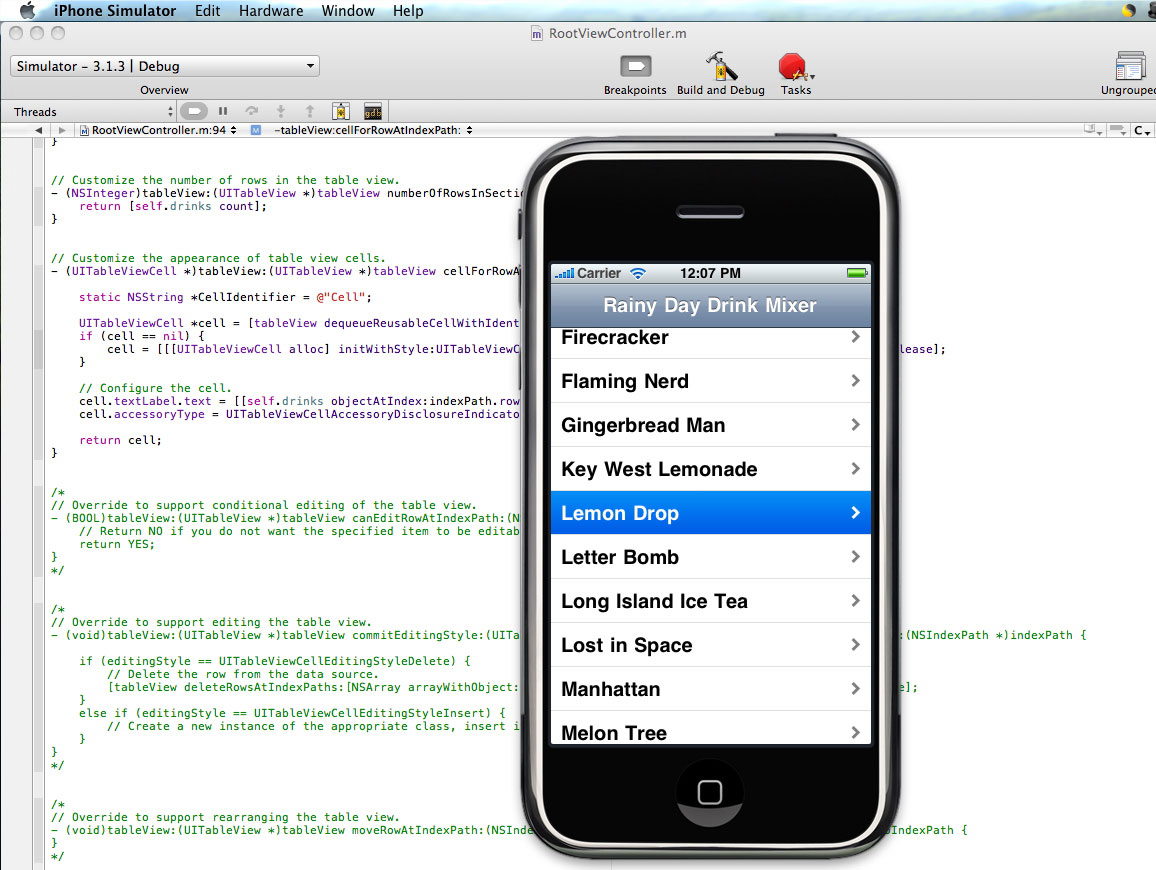
Task: Click the '// Configure the cell.' comment
Action: [155, 388]
